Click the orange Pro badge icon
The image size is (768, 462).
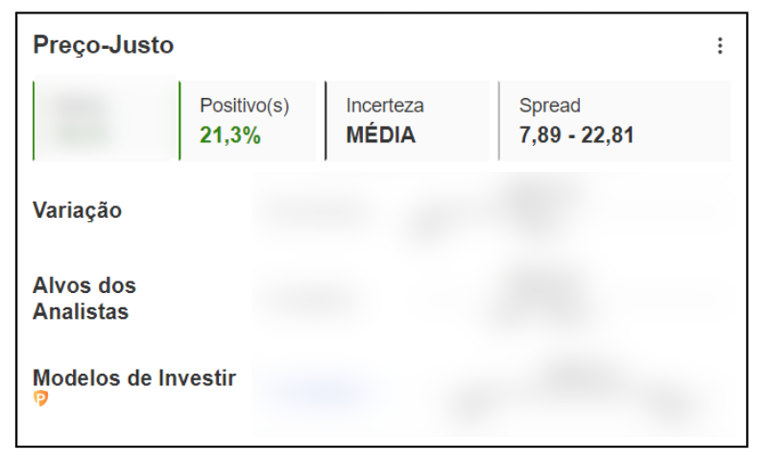coord(41,398)
